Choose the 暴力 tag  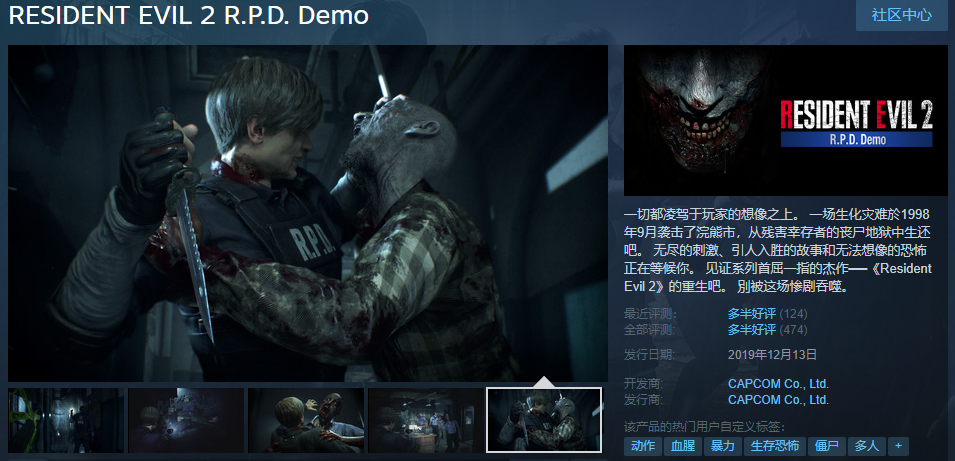coord(722,446)
